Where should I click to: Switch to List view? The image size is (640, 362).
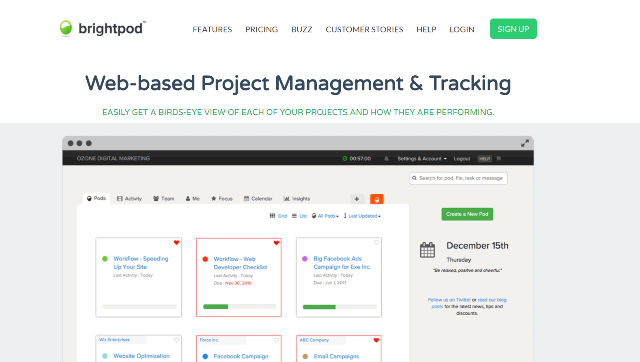(300, 216)
